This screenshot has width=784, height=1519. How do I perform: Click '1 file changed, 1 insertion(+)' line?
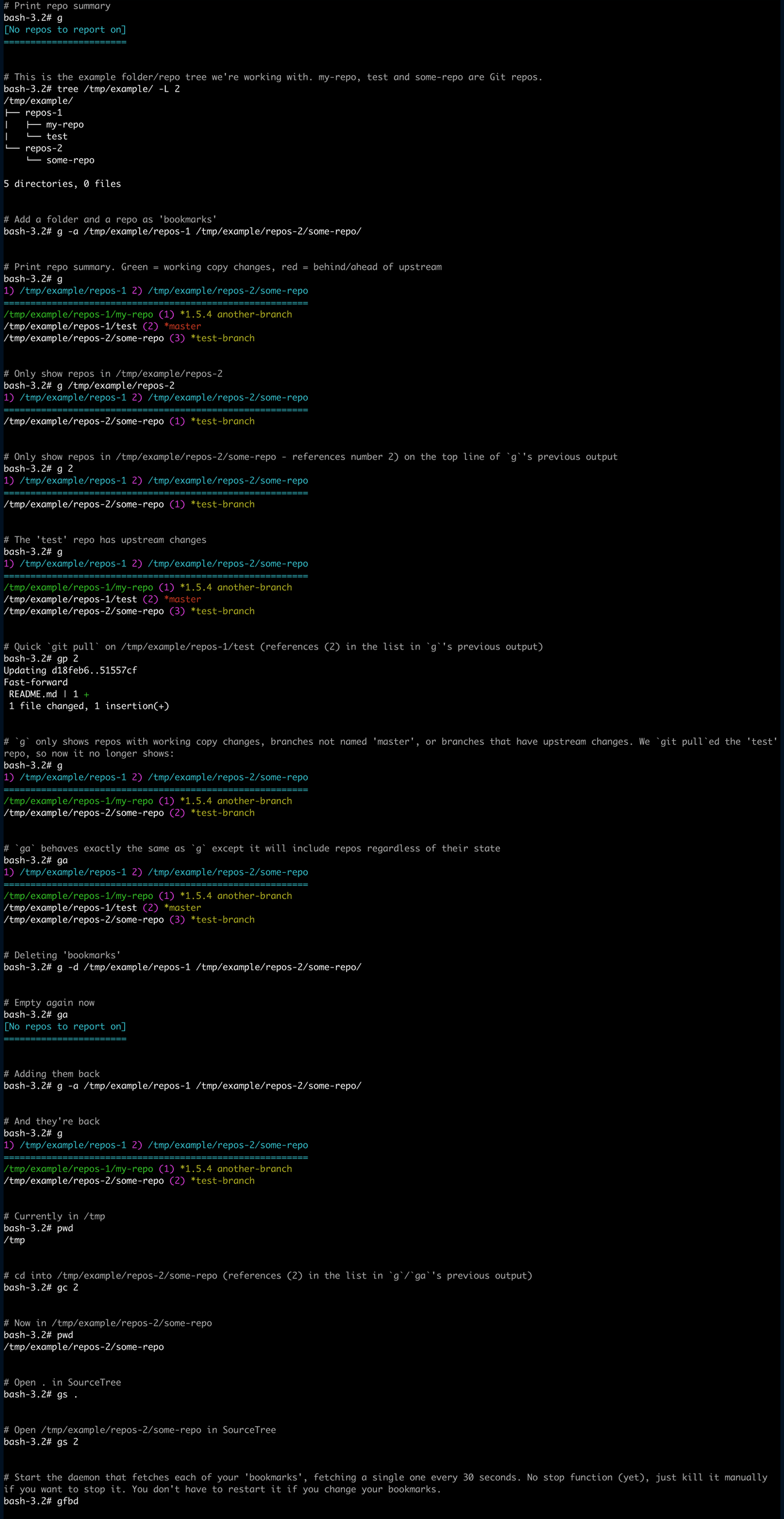[89, 706]
